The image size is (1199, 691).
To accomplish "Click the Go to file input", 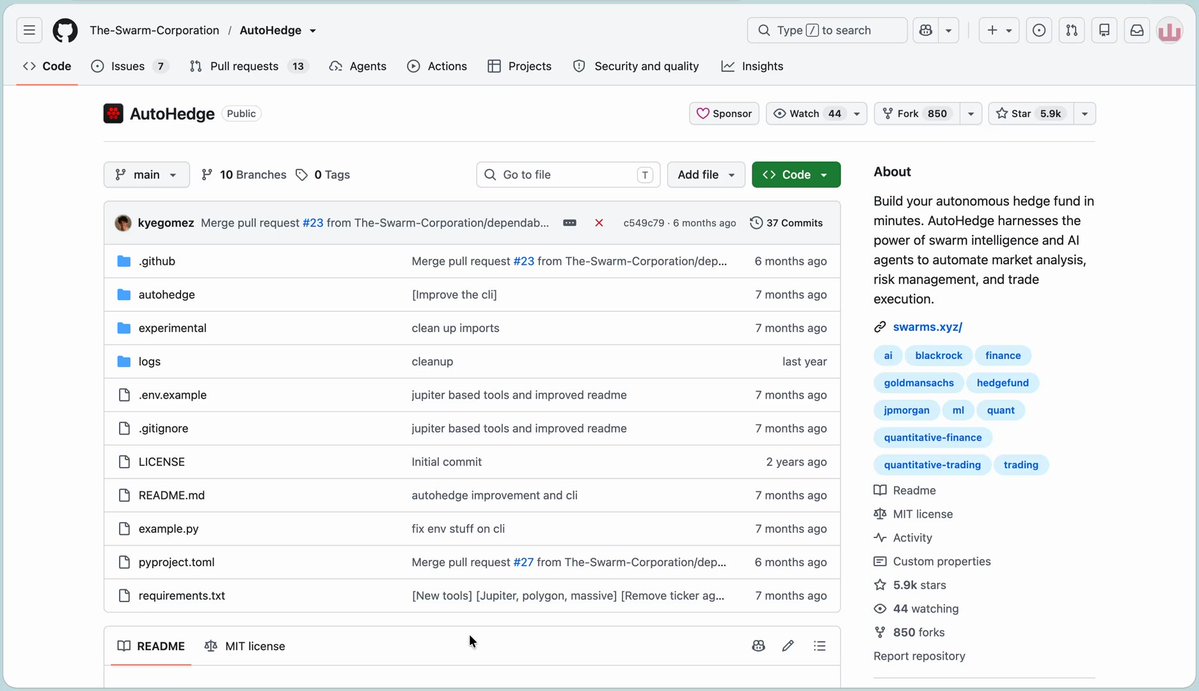I will tap(568, 175).
